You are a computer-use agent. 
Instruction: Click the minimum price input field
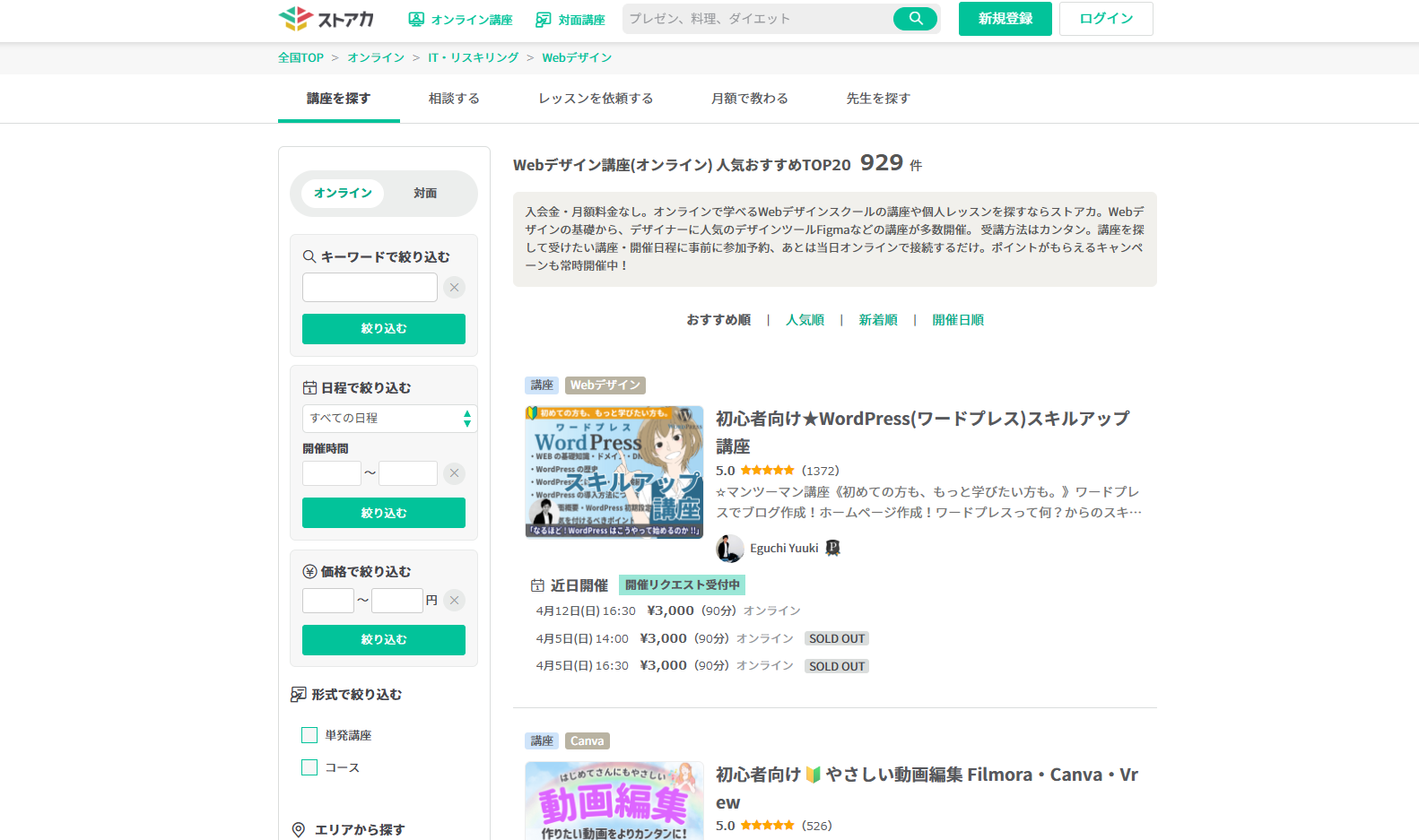click(x=328, y=601)
